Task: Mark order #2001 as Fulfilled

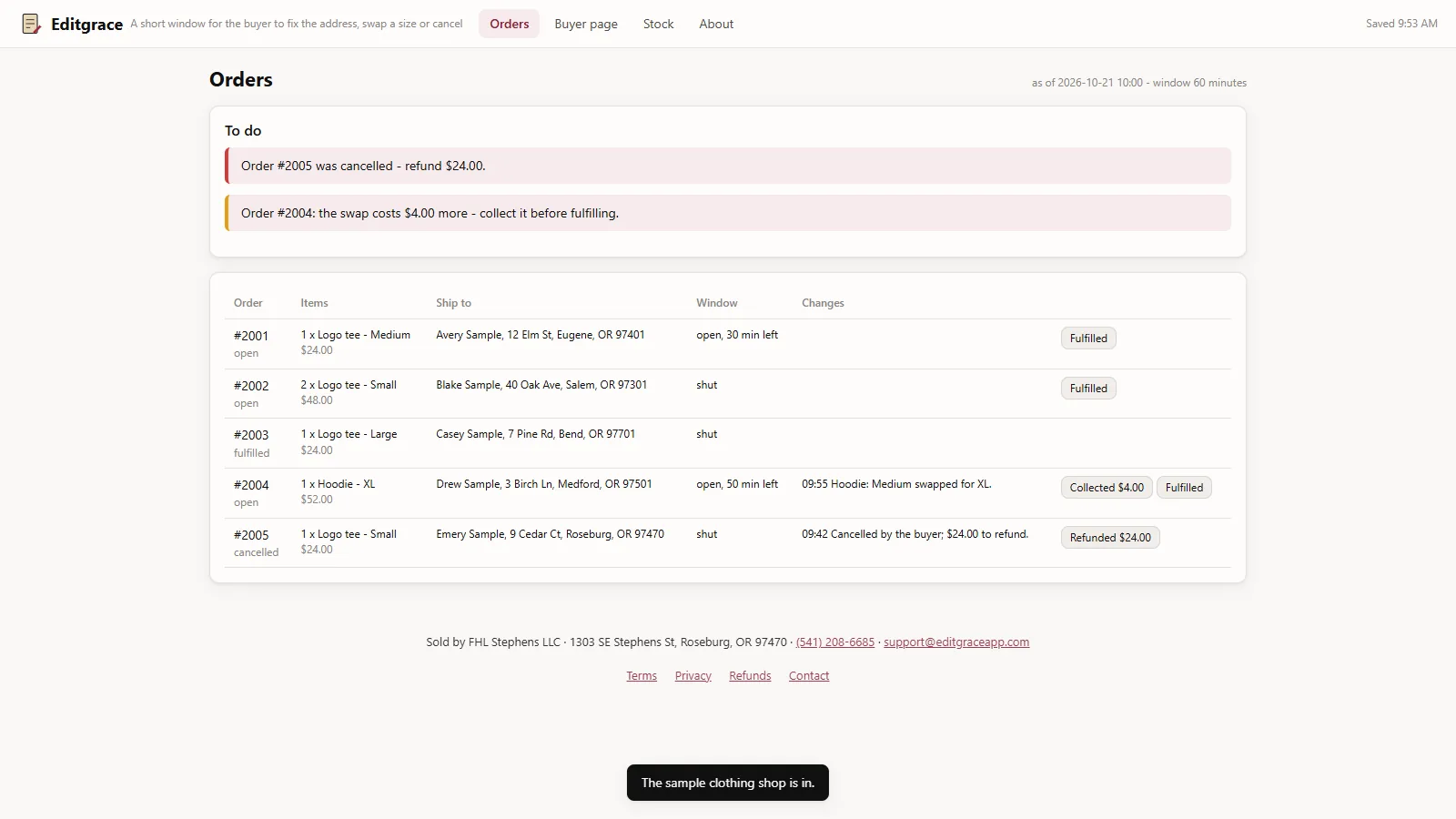Action: 1088,339
